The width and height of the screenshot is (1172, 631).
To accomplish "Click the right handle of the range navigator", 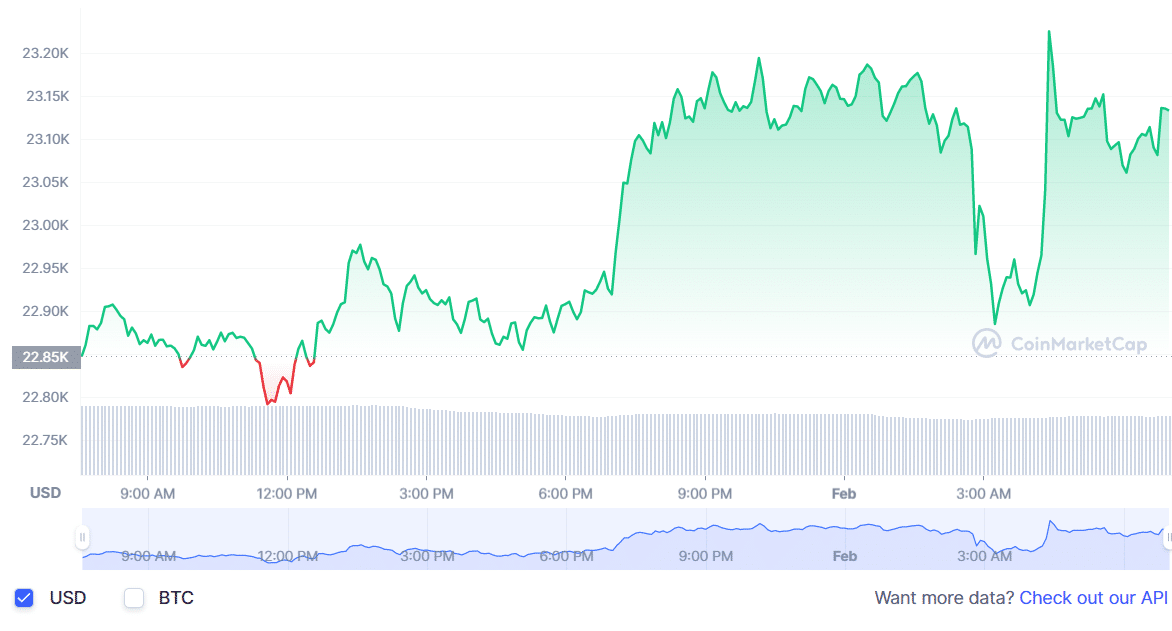I will click(x=1168, y=538).
